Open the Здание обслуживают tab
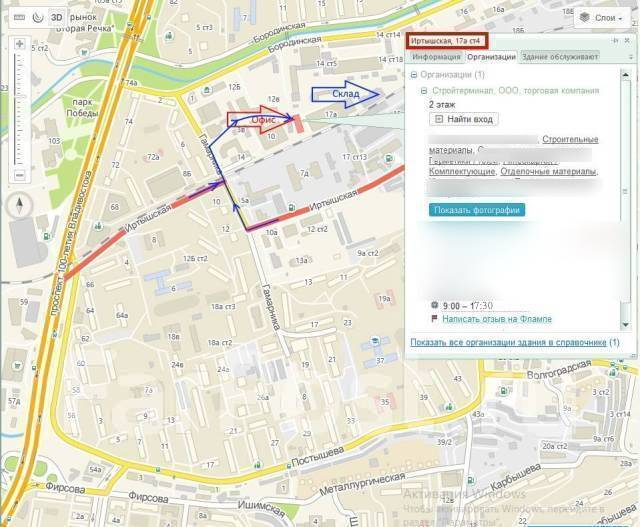Image resolution: width=640 pixels, height=527 pixels. (560, 57)
